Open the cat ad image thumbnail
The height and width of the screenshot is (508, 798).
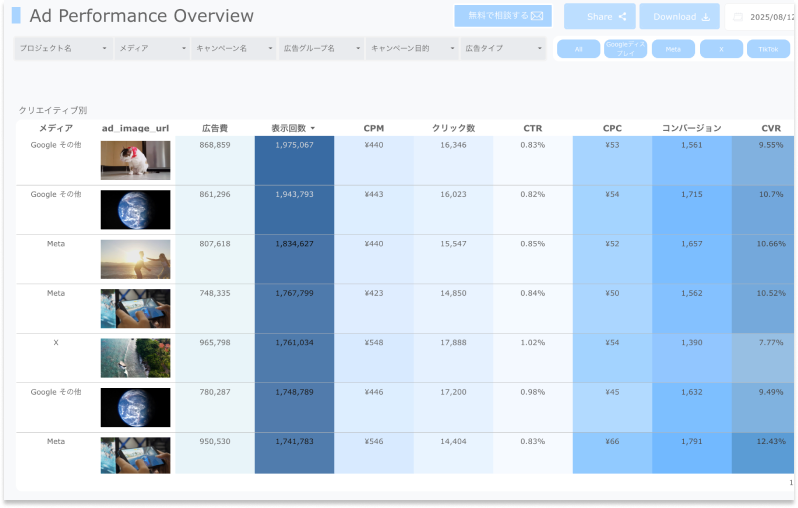[135, 160]
